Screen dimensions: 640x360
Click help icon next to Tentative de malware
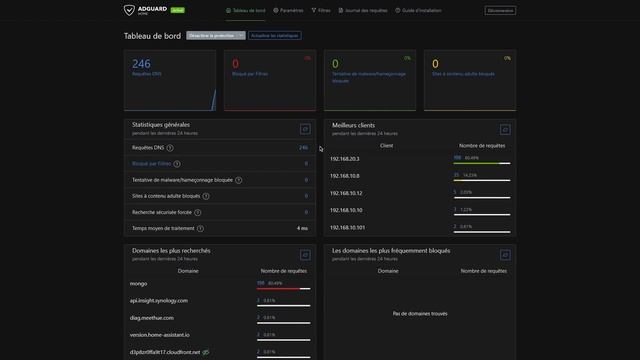pos(239,180)
